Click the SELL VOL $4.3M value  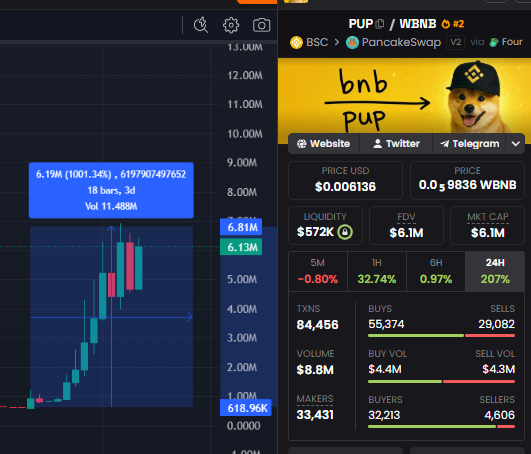point(498,369)
